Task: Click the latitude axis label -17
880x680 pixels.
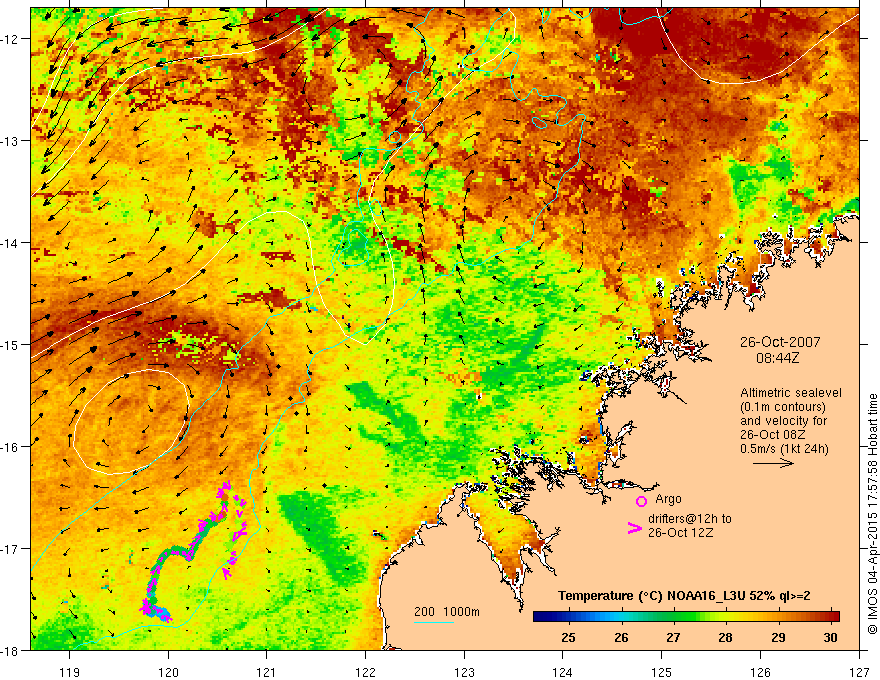Action: (x=11, y=548)
